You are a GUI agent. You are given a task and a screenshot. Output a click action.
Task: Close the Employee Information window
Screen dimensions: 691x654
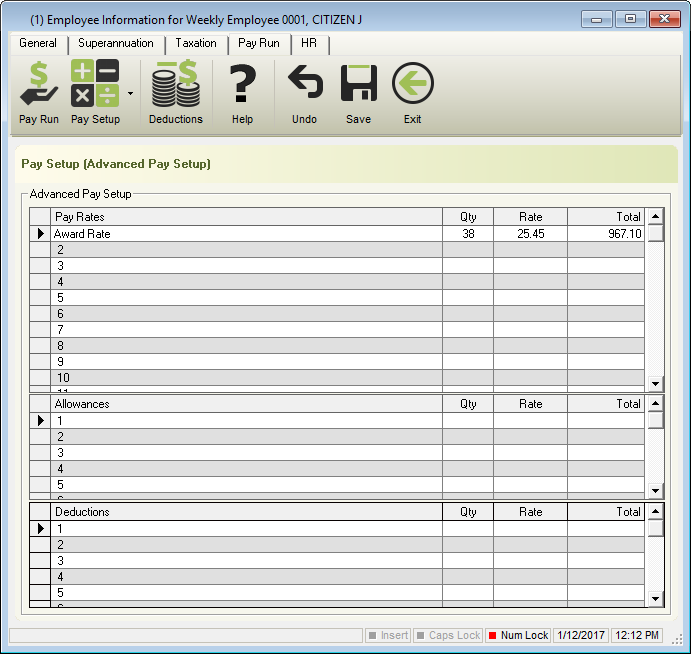click(665, 19)
